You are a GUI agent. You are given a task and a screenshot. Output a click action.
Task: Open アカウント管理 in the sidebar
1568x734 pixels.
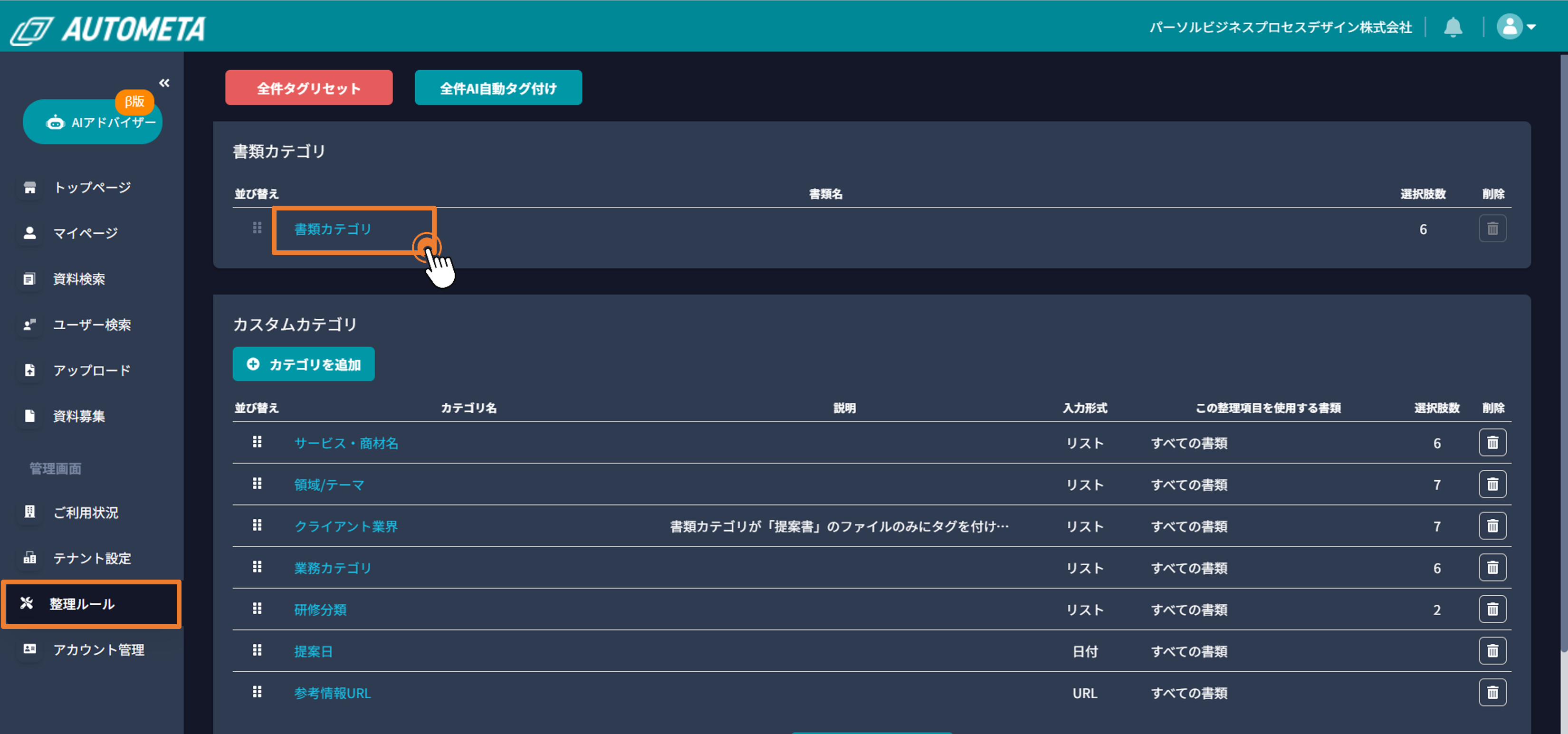pyautogui.click(x=99, y=649)
